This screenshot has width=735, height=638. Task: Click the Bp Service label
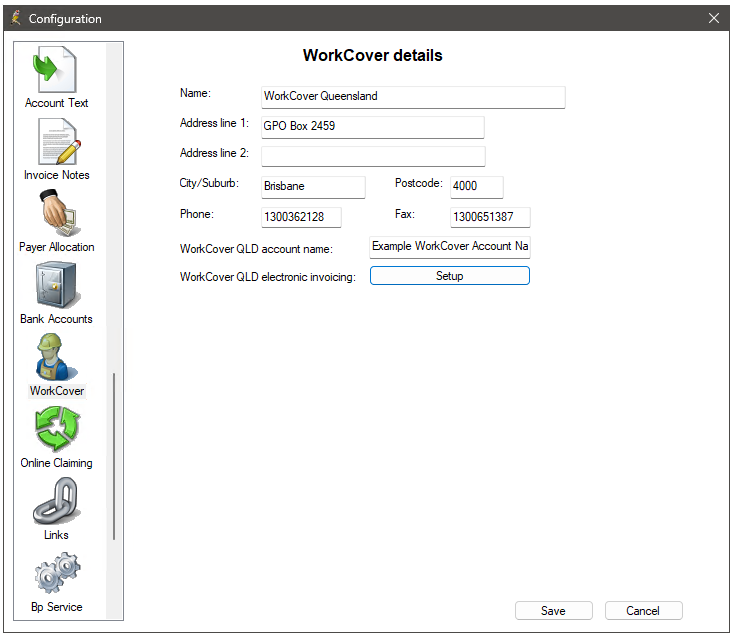(57, 607)
